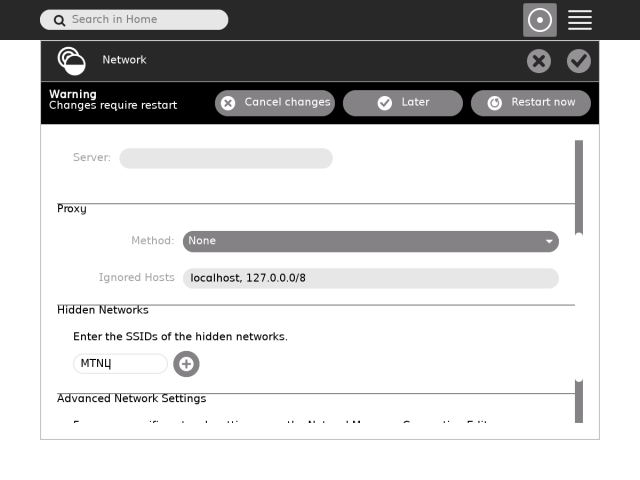The height and width of the screenshot is (480, 640).
Task: Click the hidden network SSID input box
Action: (120, 364)
